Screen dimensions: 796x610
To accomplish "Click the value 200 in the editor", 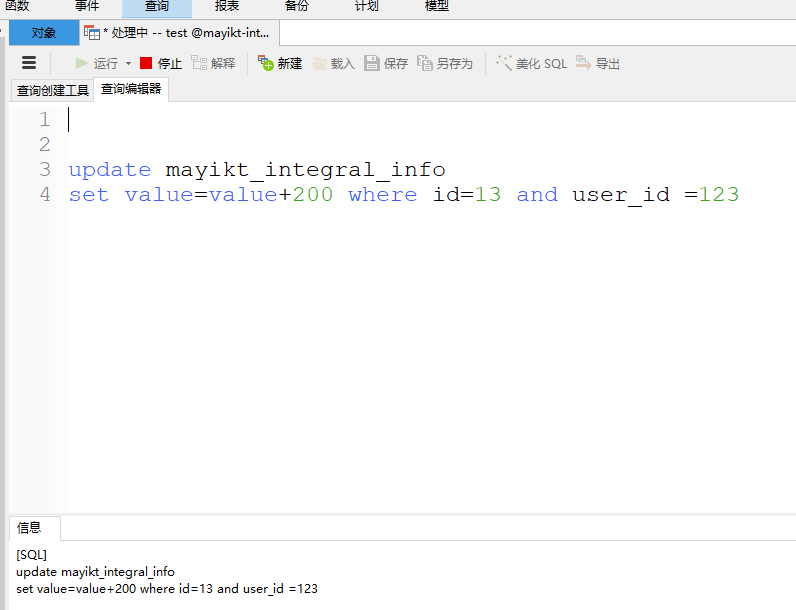I will 313,195.
